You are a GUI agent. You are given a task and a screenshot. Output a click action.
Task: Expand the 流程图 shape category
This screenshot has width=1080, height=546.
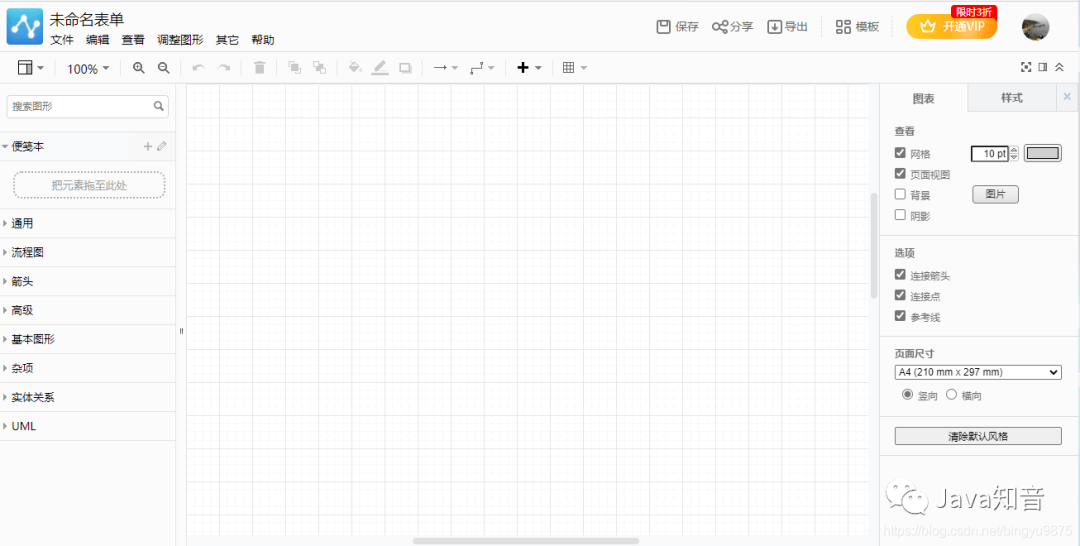point(87,253)
